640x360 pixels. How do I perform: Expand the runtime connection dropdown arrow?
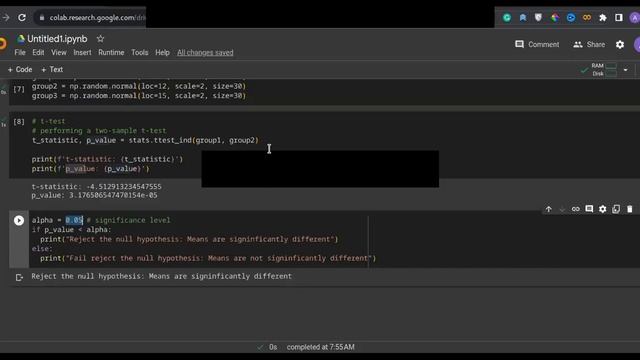[625, 70]
